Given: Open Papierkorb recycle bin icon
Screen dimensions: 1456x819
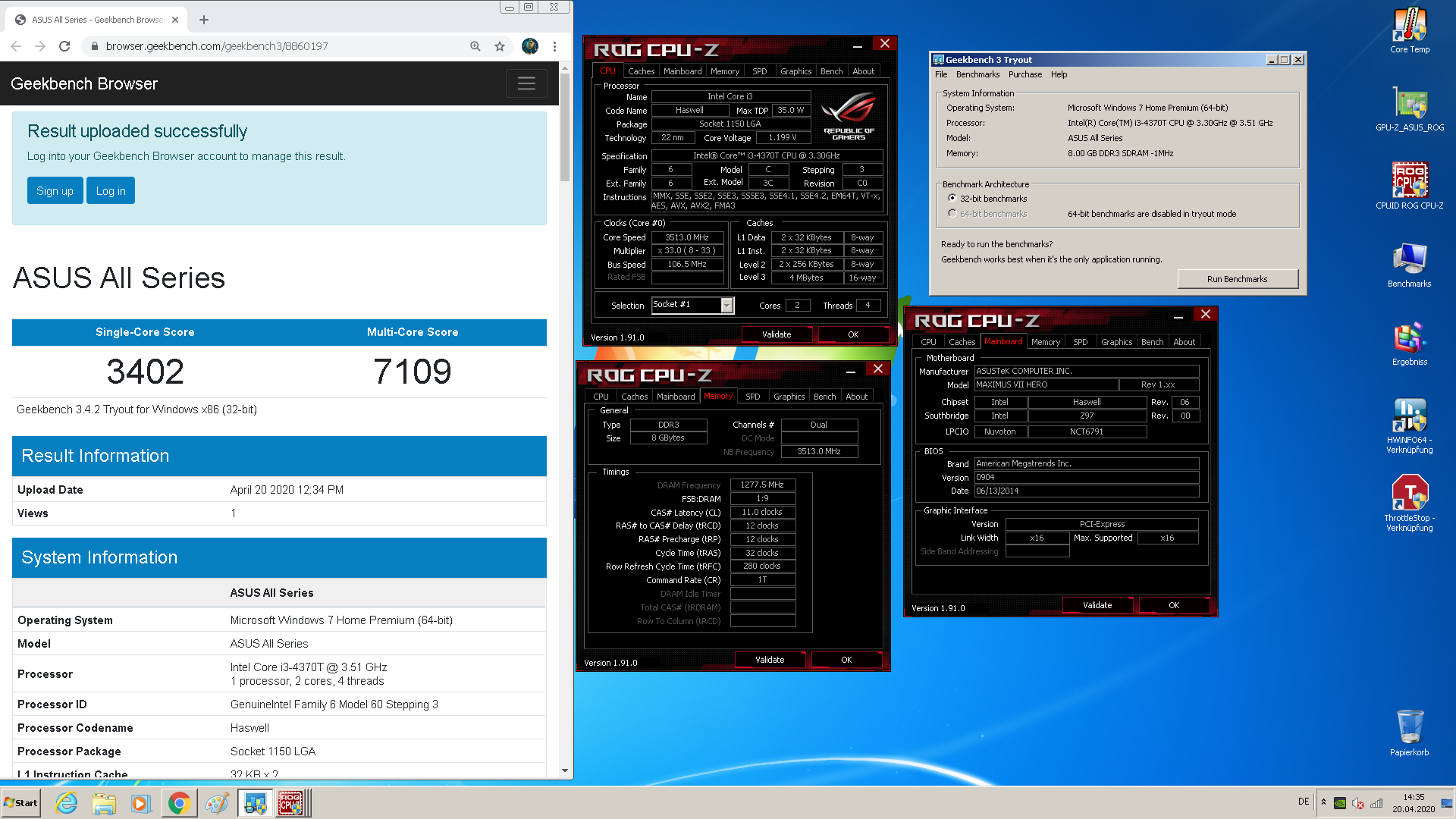Looking at the screenshot, I should (x=1409, y=733).
